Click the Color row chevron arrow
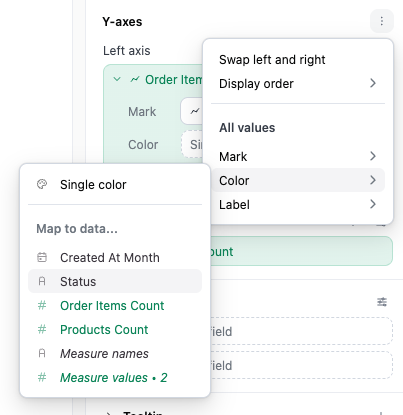The width and height of the screenshot is (403, 415). 373,180
